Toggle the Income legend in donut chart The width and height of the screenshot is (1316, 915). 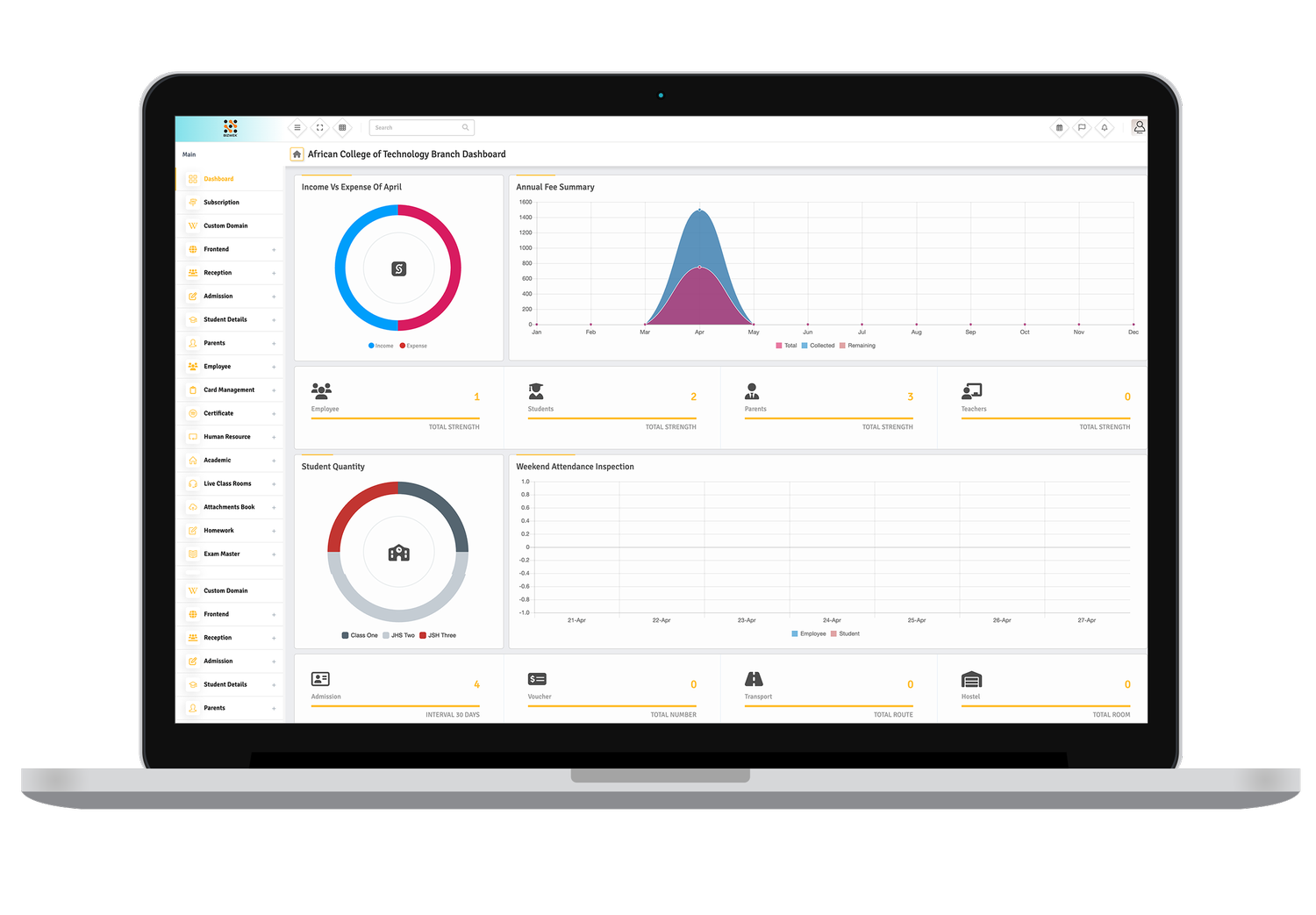click(x=382, y=346)
